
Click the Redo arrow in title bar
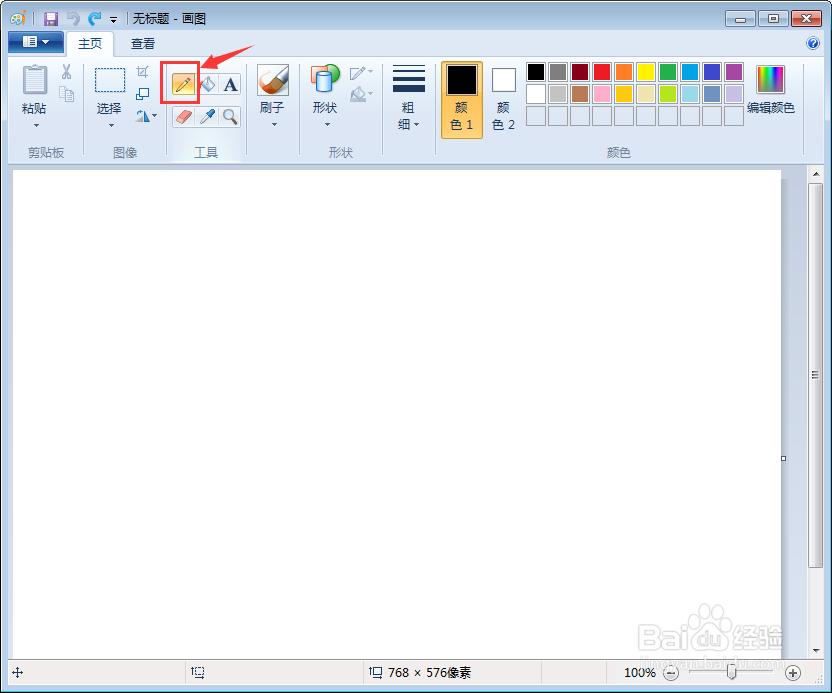pos(94,19)
